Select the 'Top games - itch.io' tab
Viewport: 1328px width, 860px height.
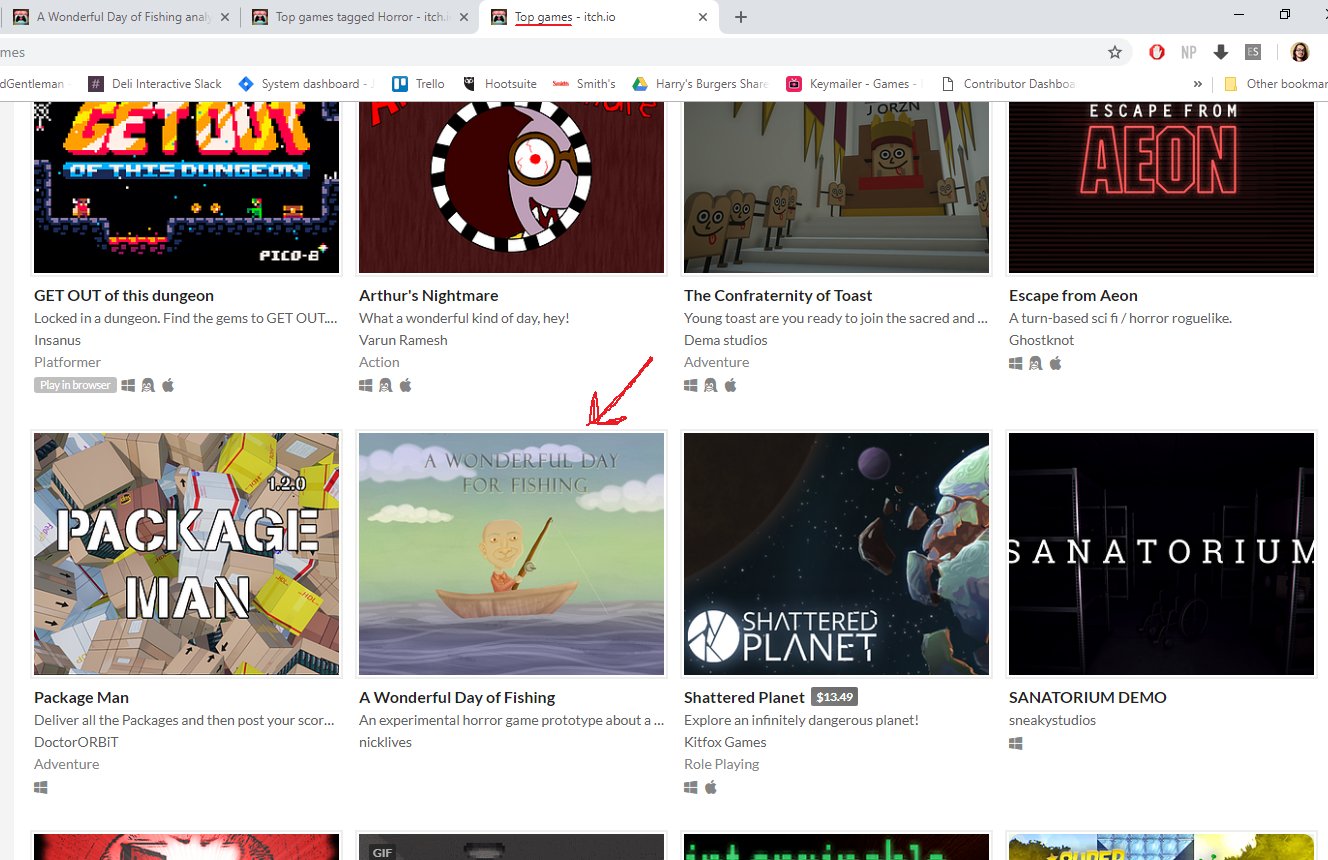point(599,17)
